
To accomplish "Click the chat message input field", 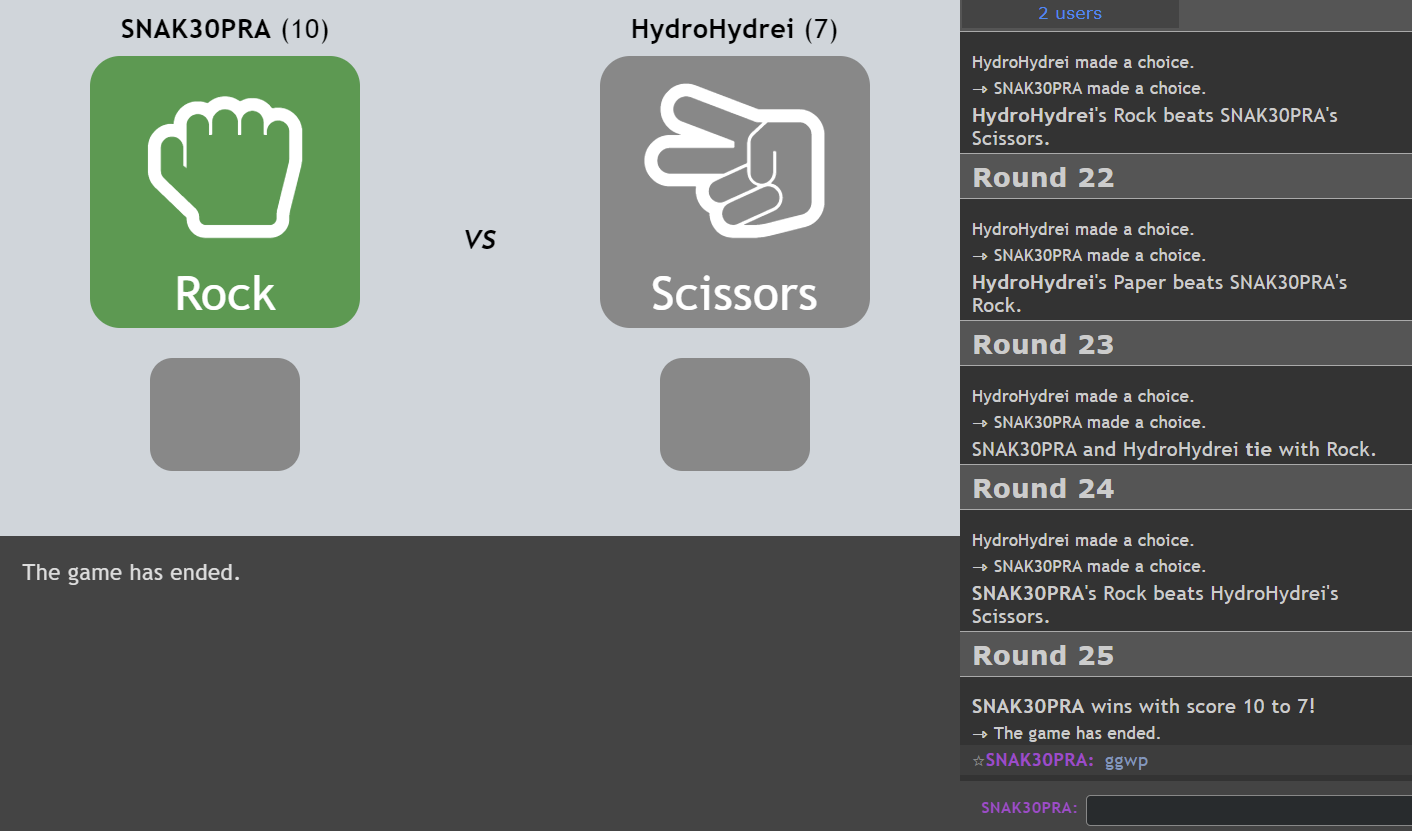I will pyautogui.click(x=1249, y=810).
